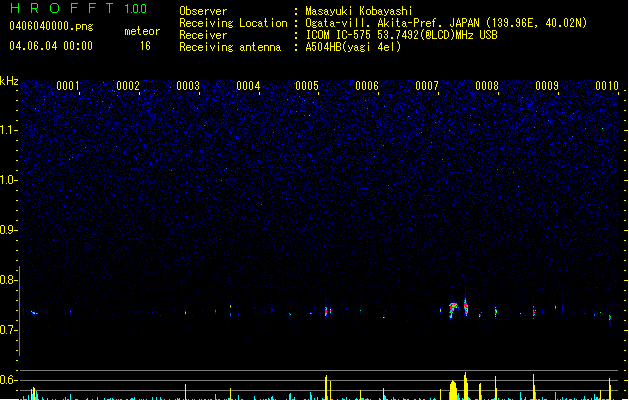Click time marker 0004
This screenshot has width=629, height=400.
coord(248,85)
